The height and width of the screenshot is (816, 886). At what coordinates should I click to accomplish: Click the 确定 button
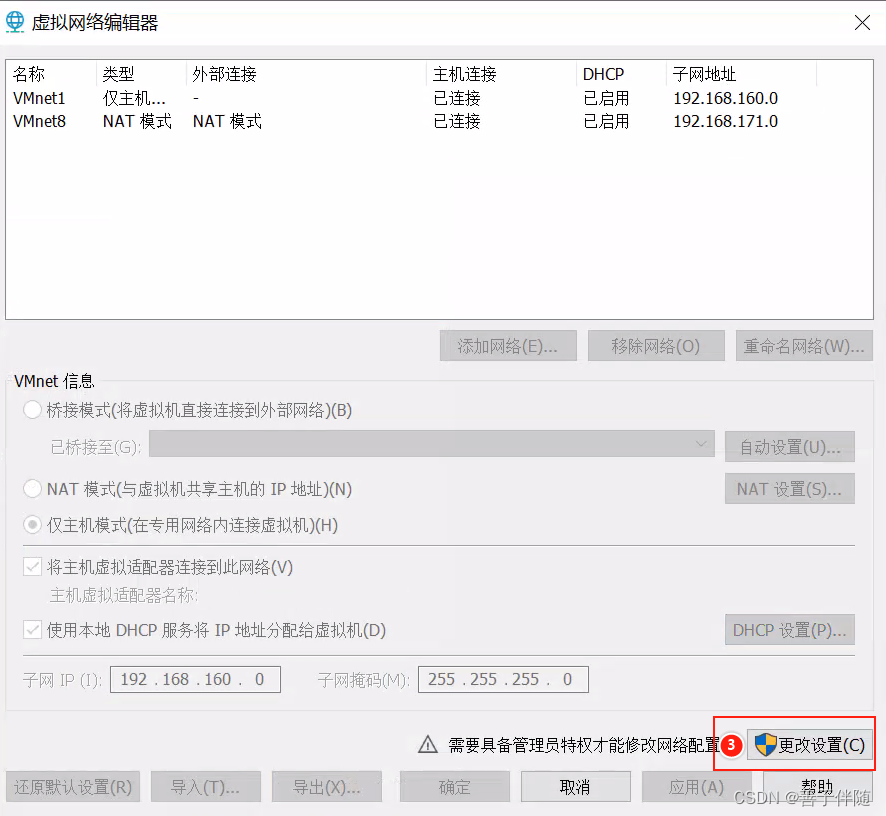455,787
